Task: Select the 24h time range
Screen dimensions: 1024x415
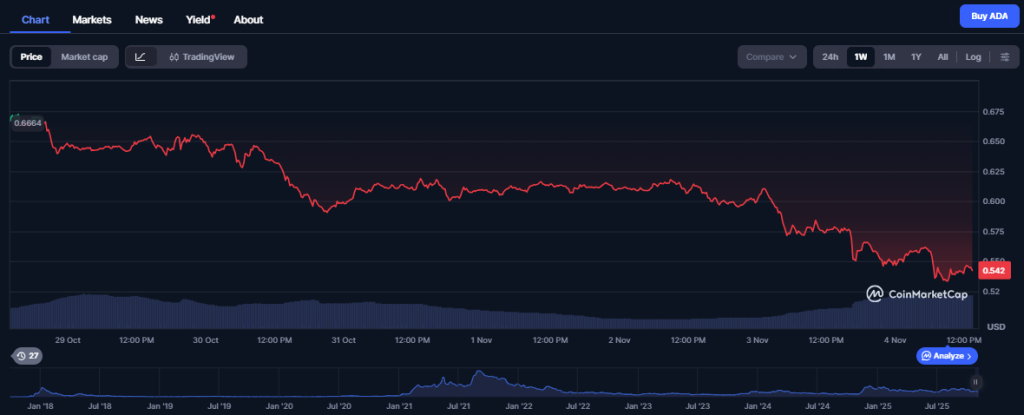Action: [x=830, y=57]
